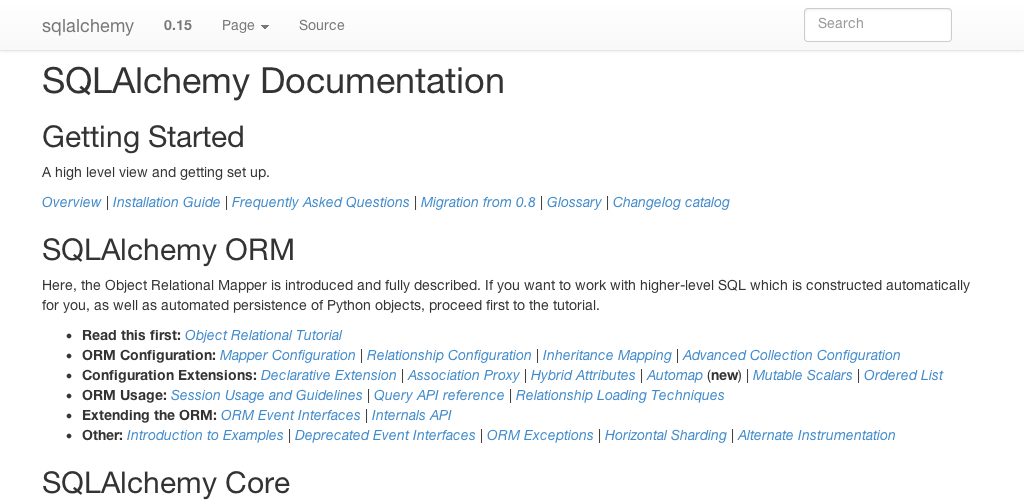Open Ordered List link

coord(903,375)
